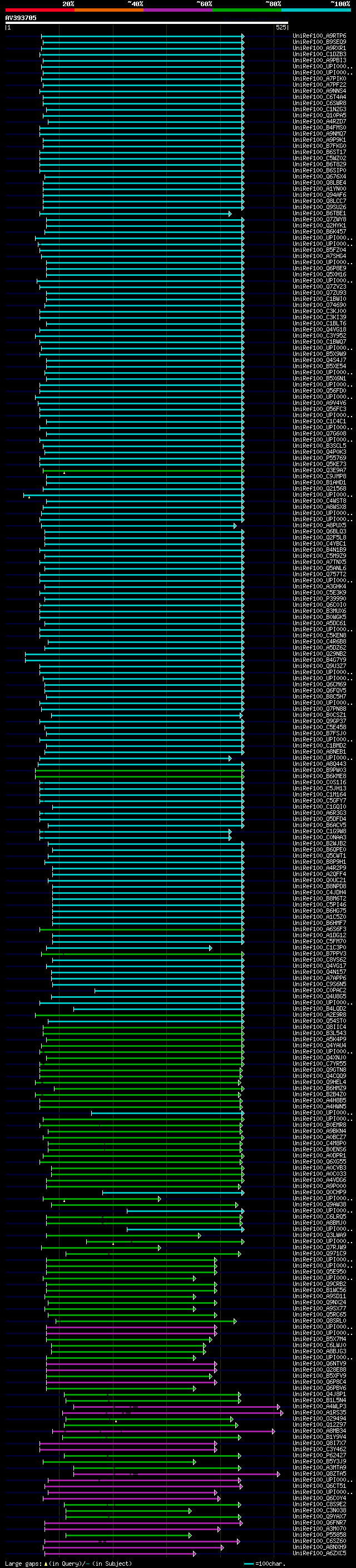Viewport: 356px width, 1568px height.
Task: Click the purple alignment bar for UniRef100_Q28E88
Action: click(131, 1369)
